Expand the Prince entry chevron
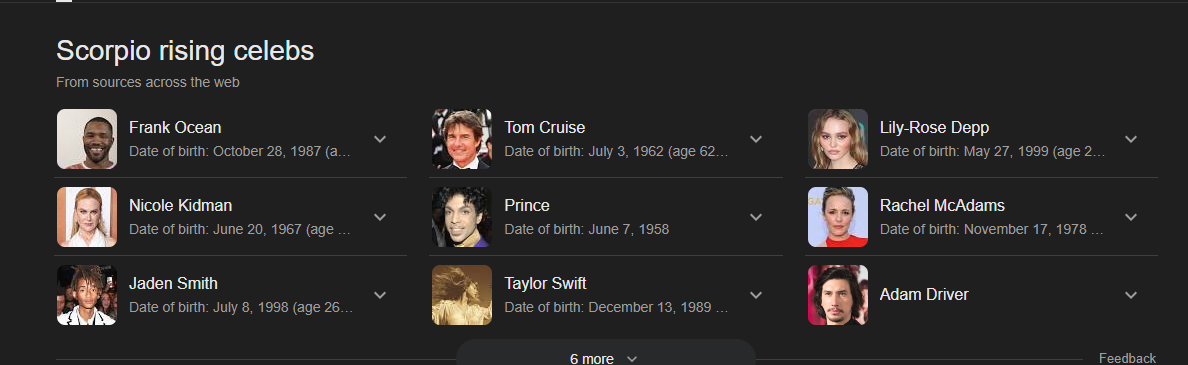This screenshot has height=365, width=1188. (755, 217)
